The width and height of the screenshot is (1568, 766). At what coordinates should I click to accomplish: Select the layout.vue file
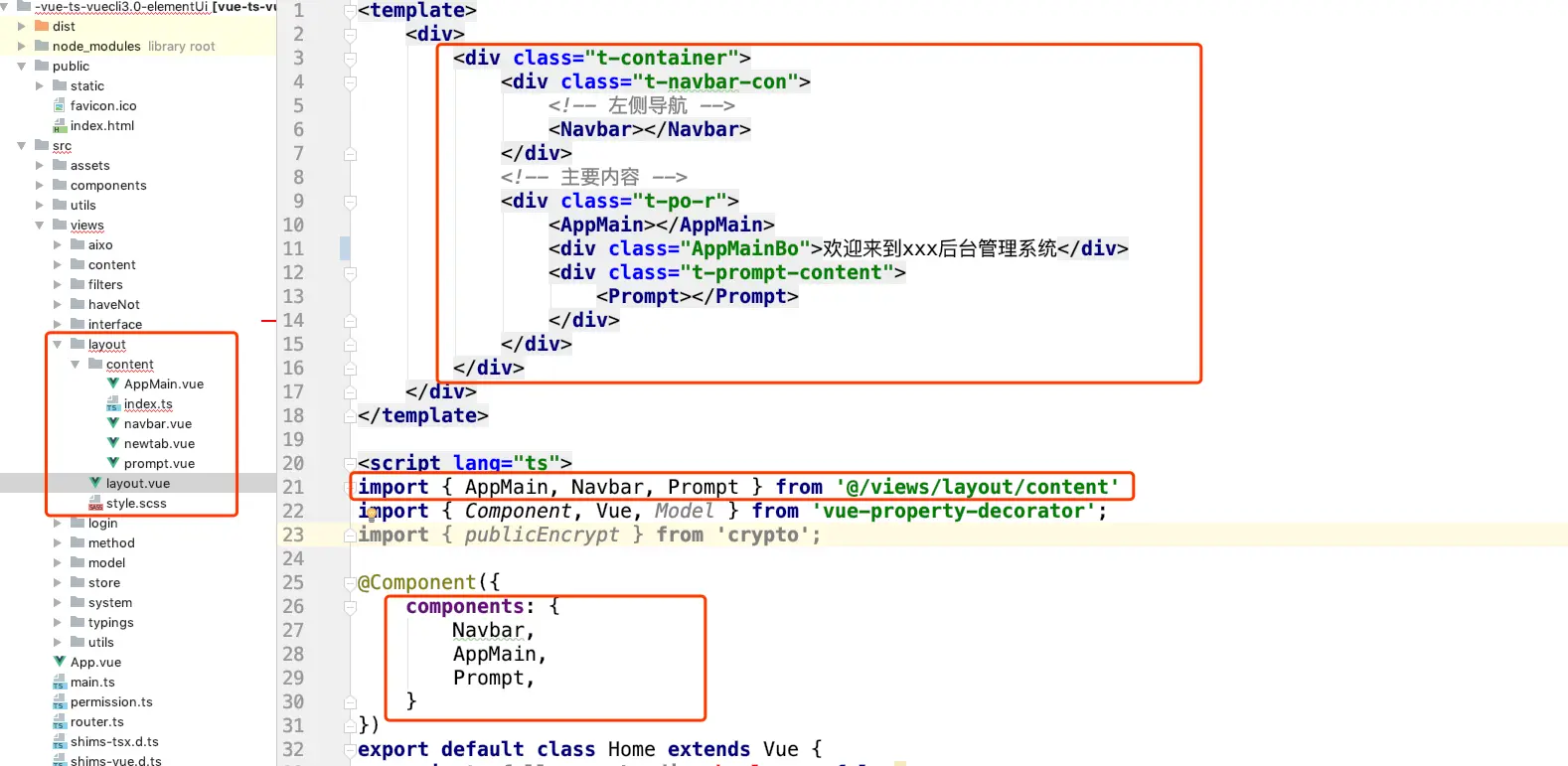click(138, 483)
